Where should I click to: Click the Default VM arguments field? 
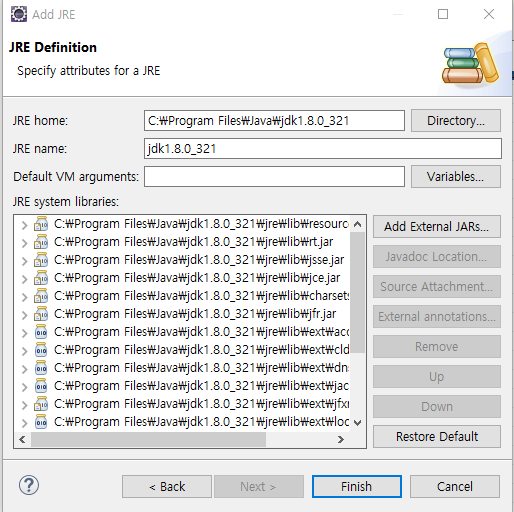pyautogui.click(x=274, y=176)
